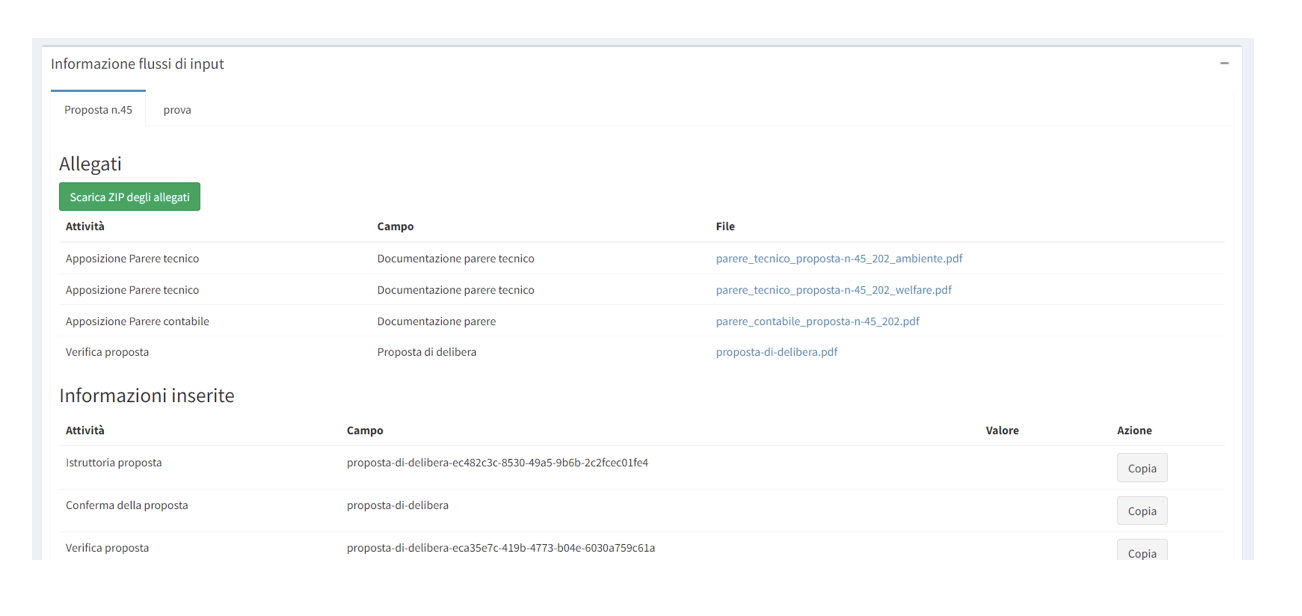Click the Proposta di delibera field cell
Screen dimensions: 1302x616
426,352
